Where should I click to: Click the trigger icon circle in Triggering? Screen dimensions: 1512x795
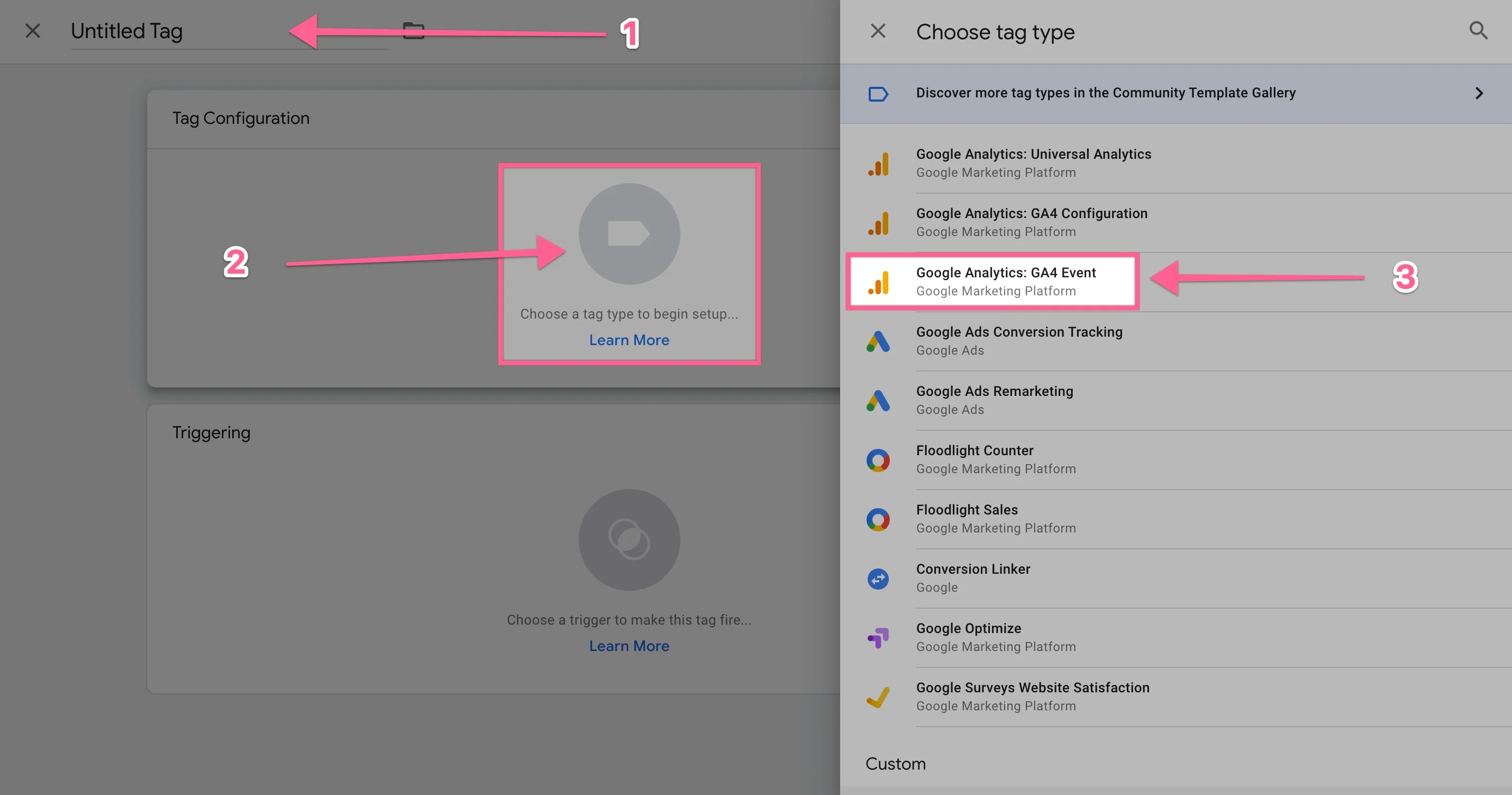pyautogui.click(x=629, y=539)
